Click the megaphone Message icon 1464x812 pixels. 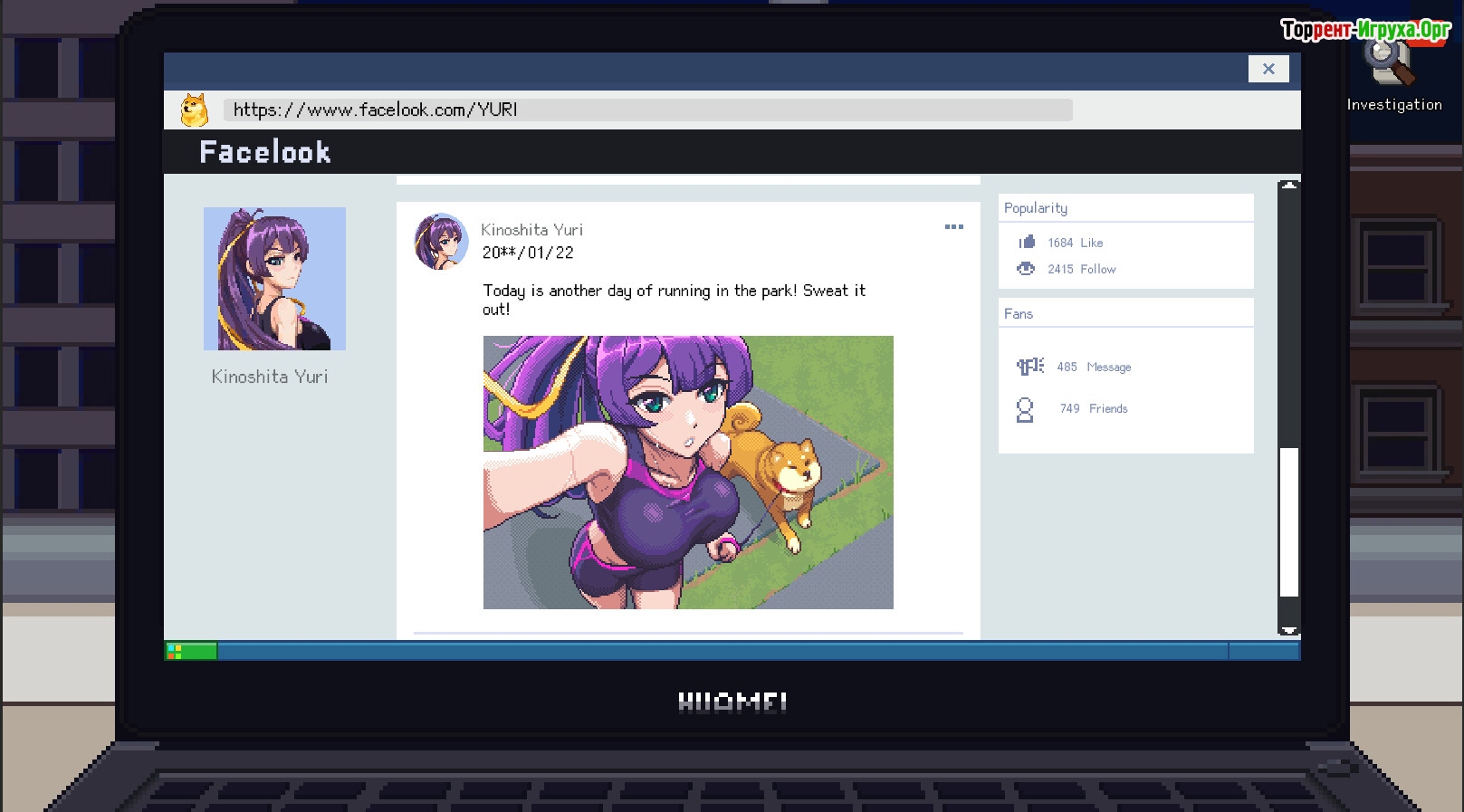click(1029, 367)
